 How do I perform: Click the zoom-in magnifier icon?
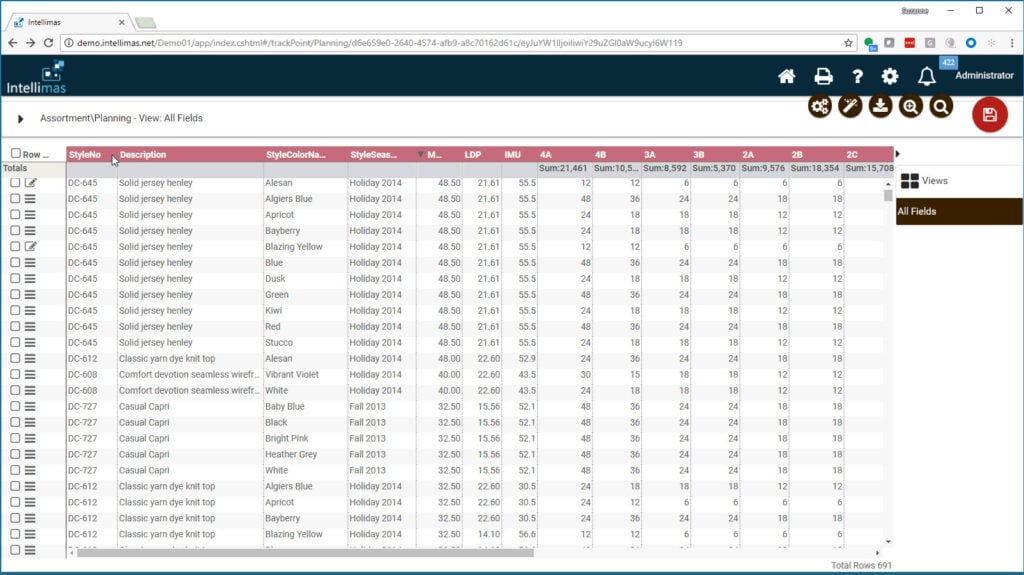pyautogui.click(x=910, y=107)
